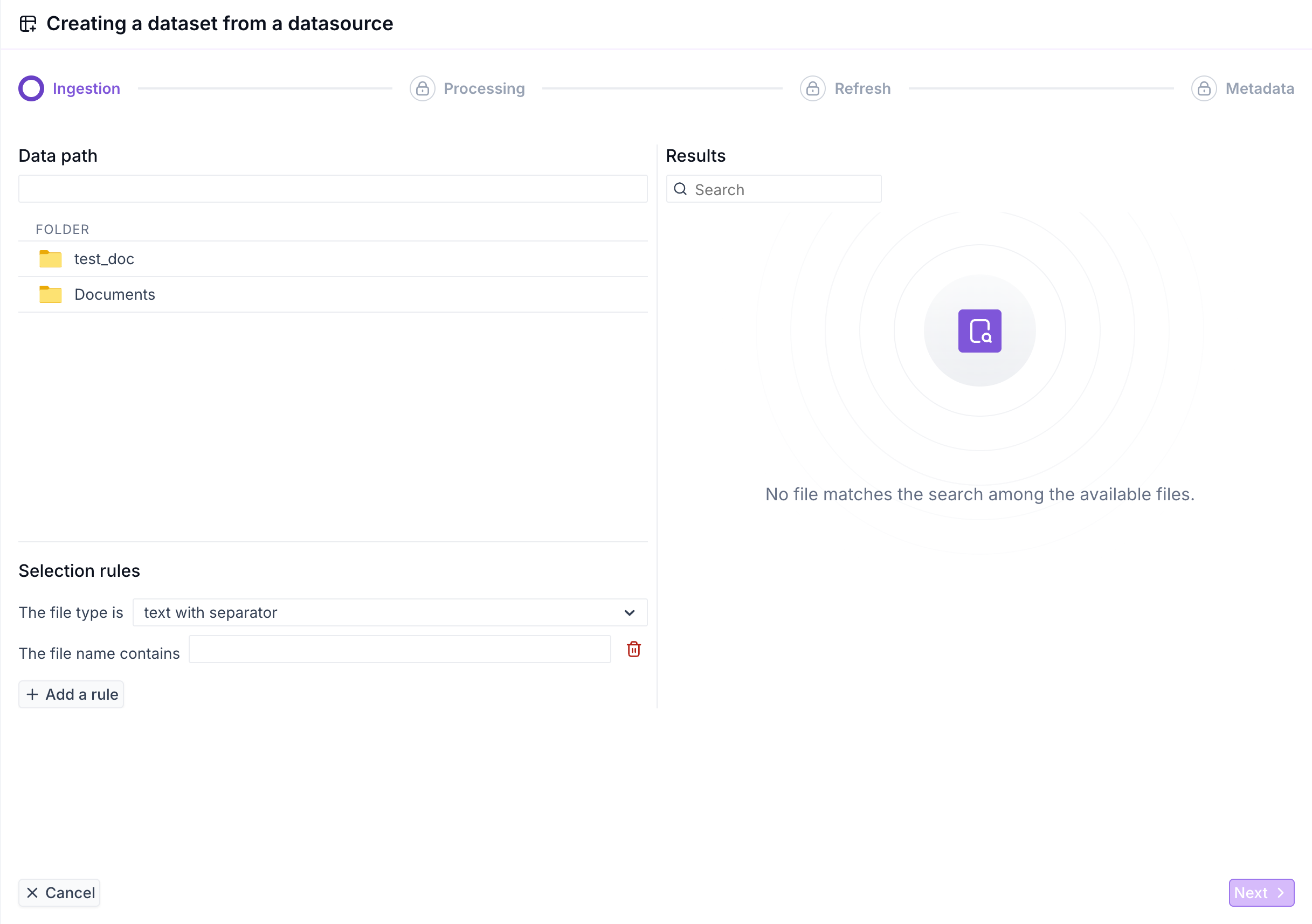Image resolution: width=1312 pixels, height=924 pixels.
Task: Open the test_doc folder row
Action: tap(333, 259)
